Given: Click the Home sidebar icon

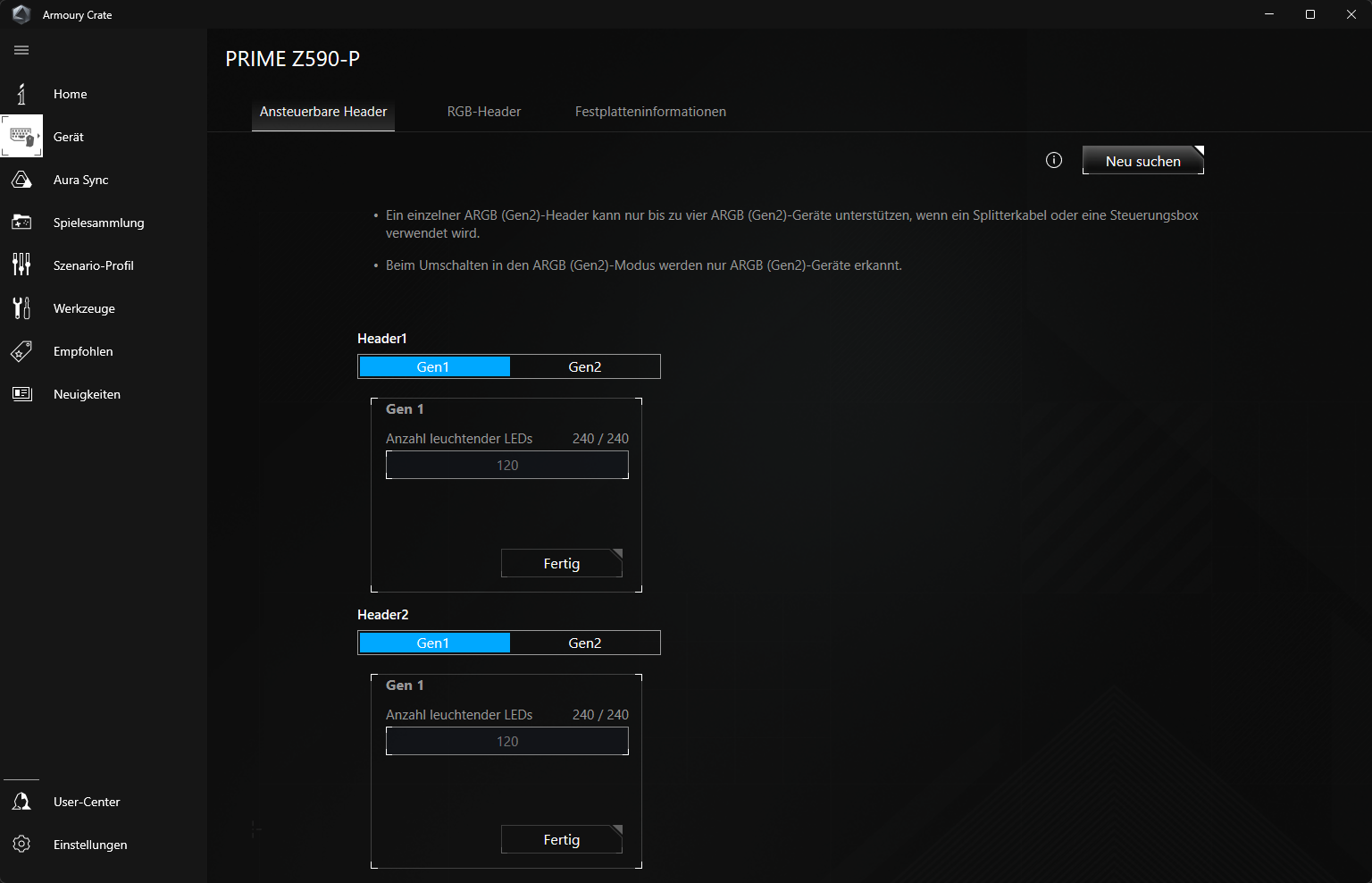Looking at the screenshot, I should 21,94.
